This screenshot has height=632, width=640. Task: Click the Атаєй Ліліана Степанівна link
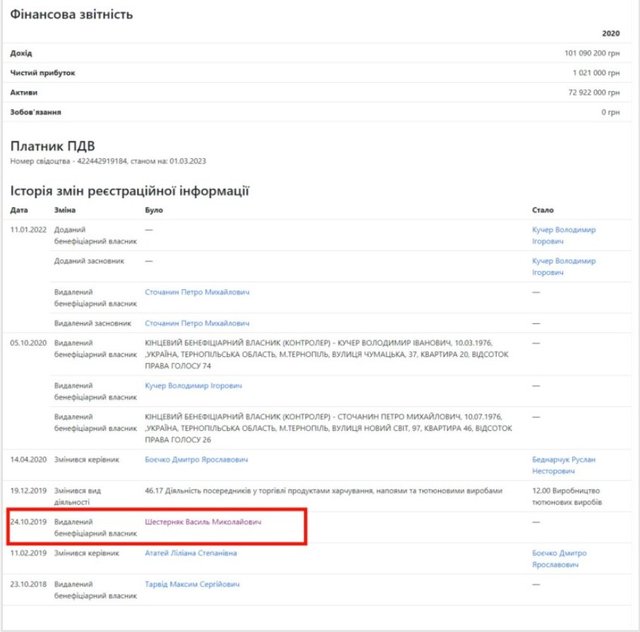click(192, 552)
